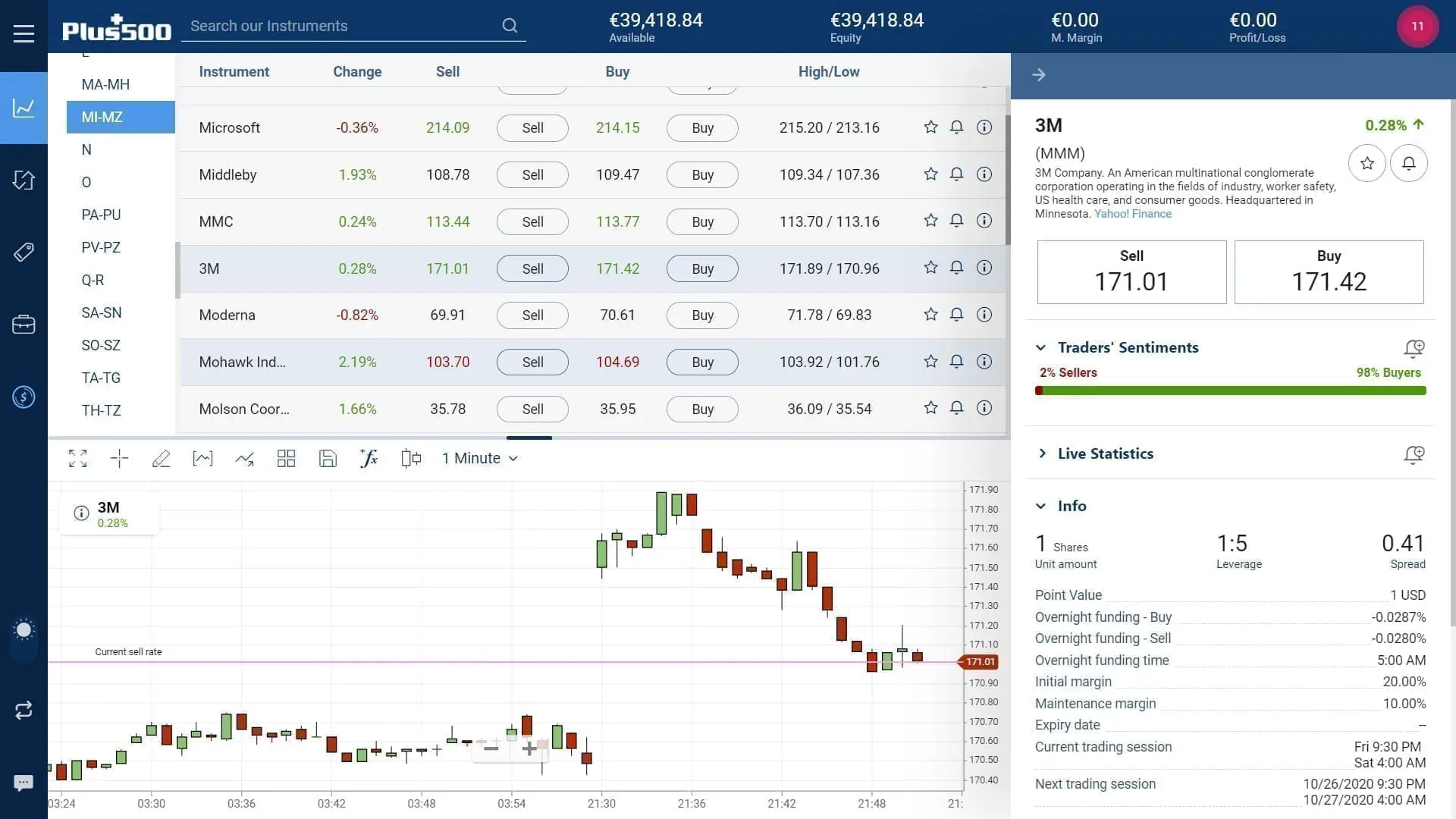Viewport: 1456px width, 819px height.
Task: Collapse the Traders' Sentiments section
Action: tap(1041, 347)
